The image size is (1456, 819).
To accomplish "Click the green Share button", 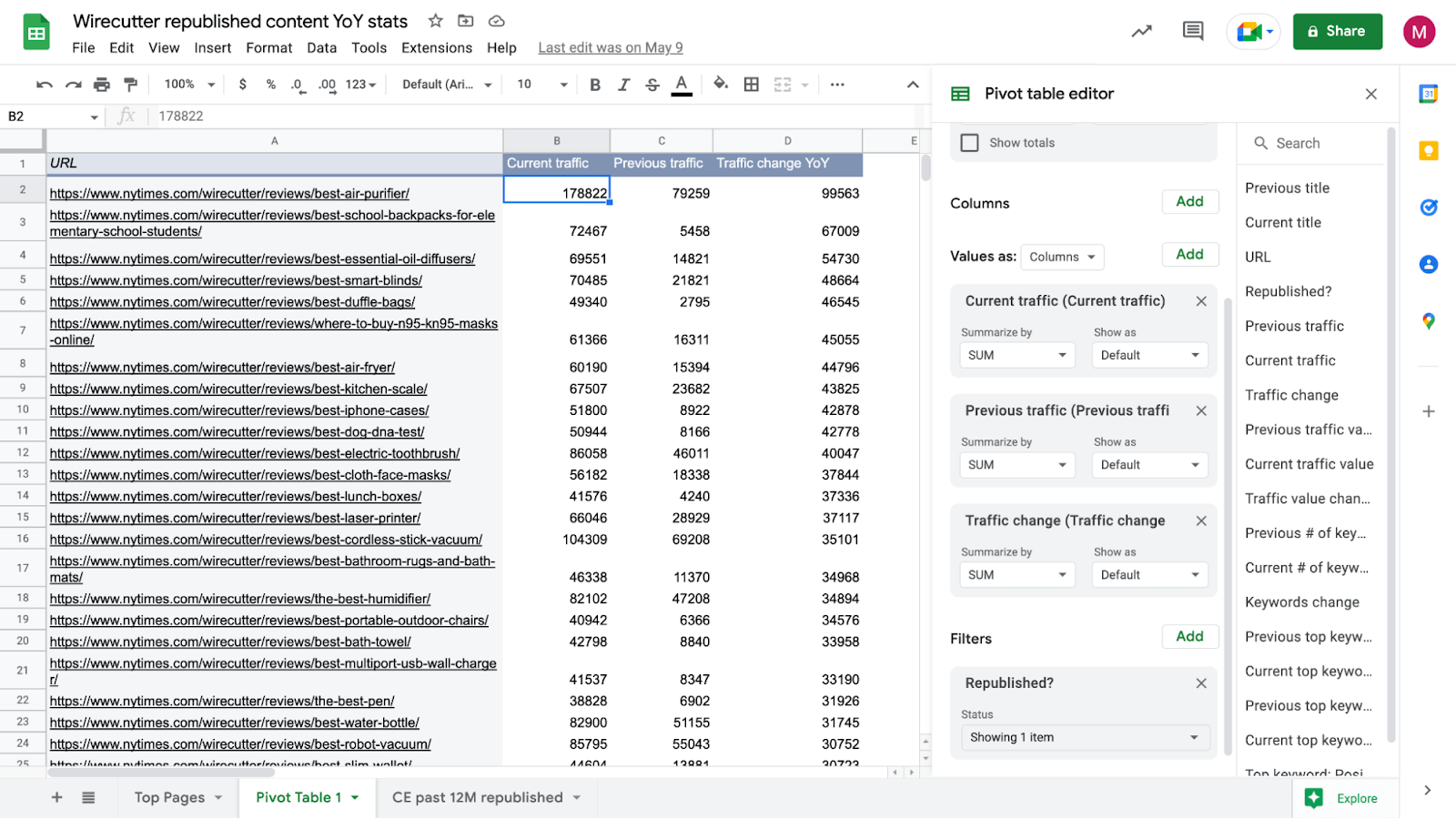I will click(x=1337, y=32).
